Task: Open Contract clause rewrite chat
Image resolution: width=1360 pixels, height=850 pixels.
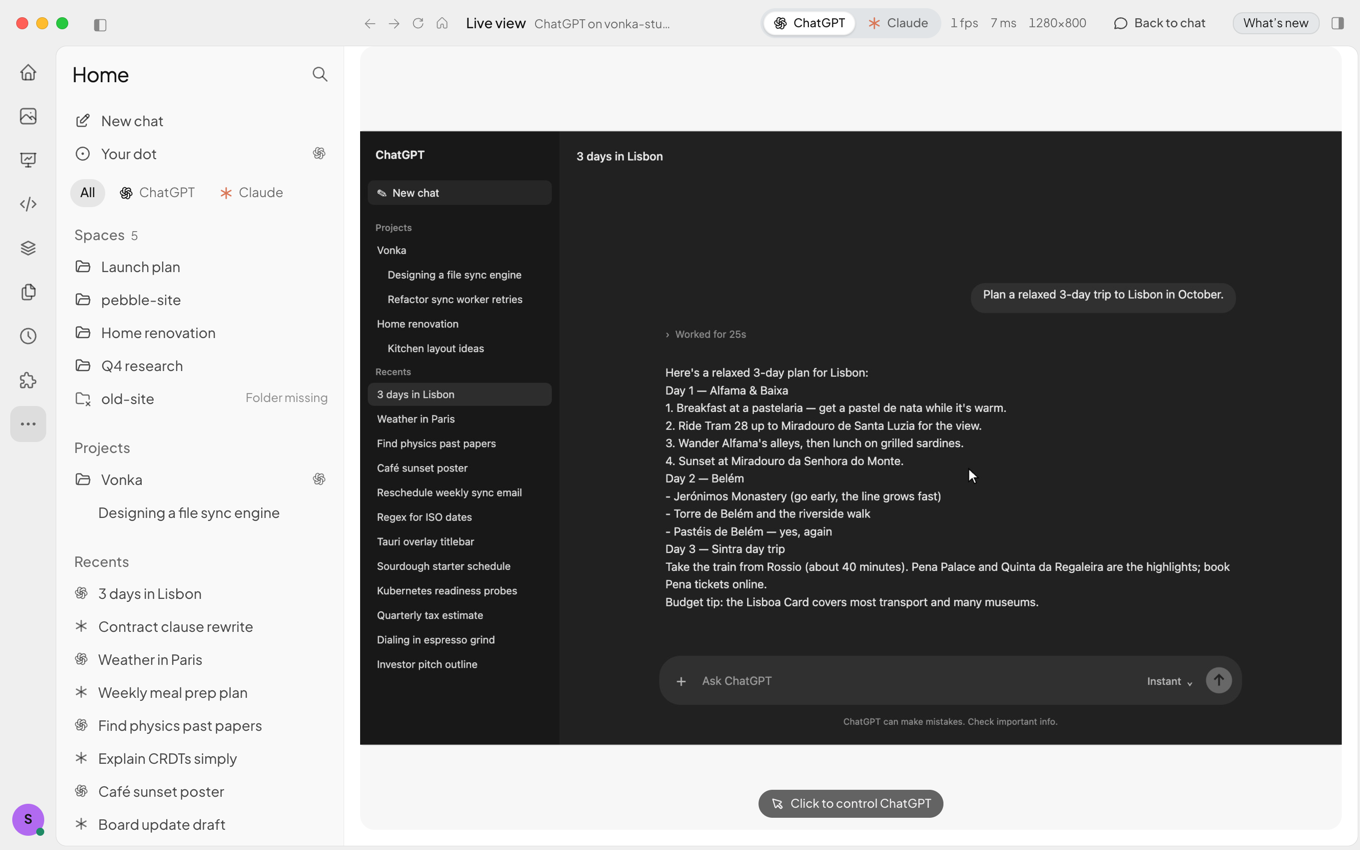Action: tap(201, 627)
